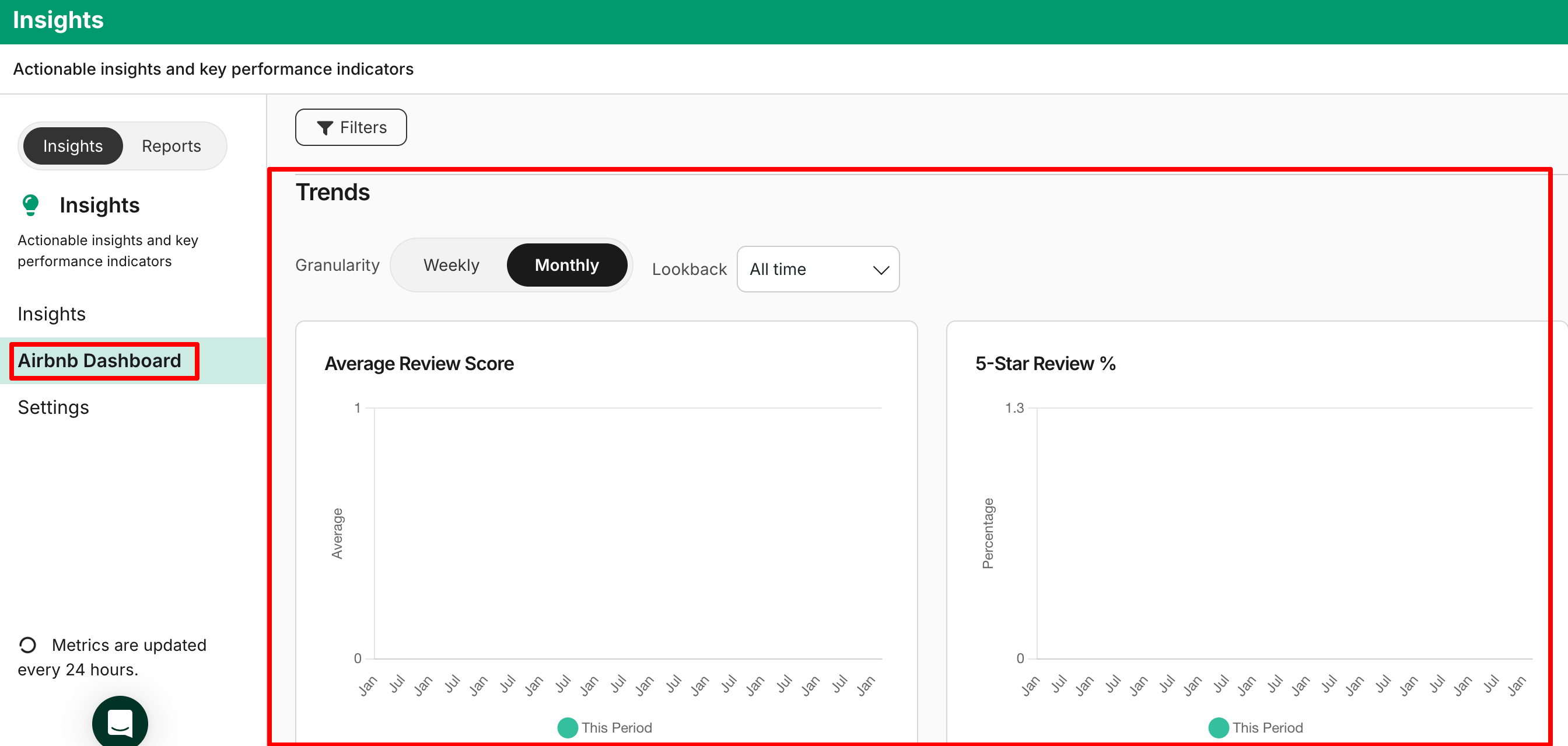
Task: Click the Trends section heading
Action: click(x=333, y=193)
